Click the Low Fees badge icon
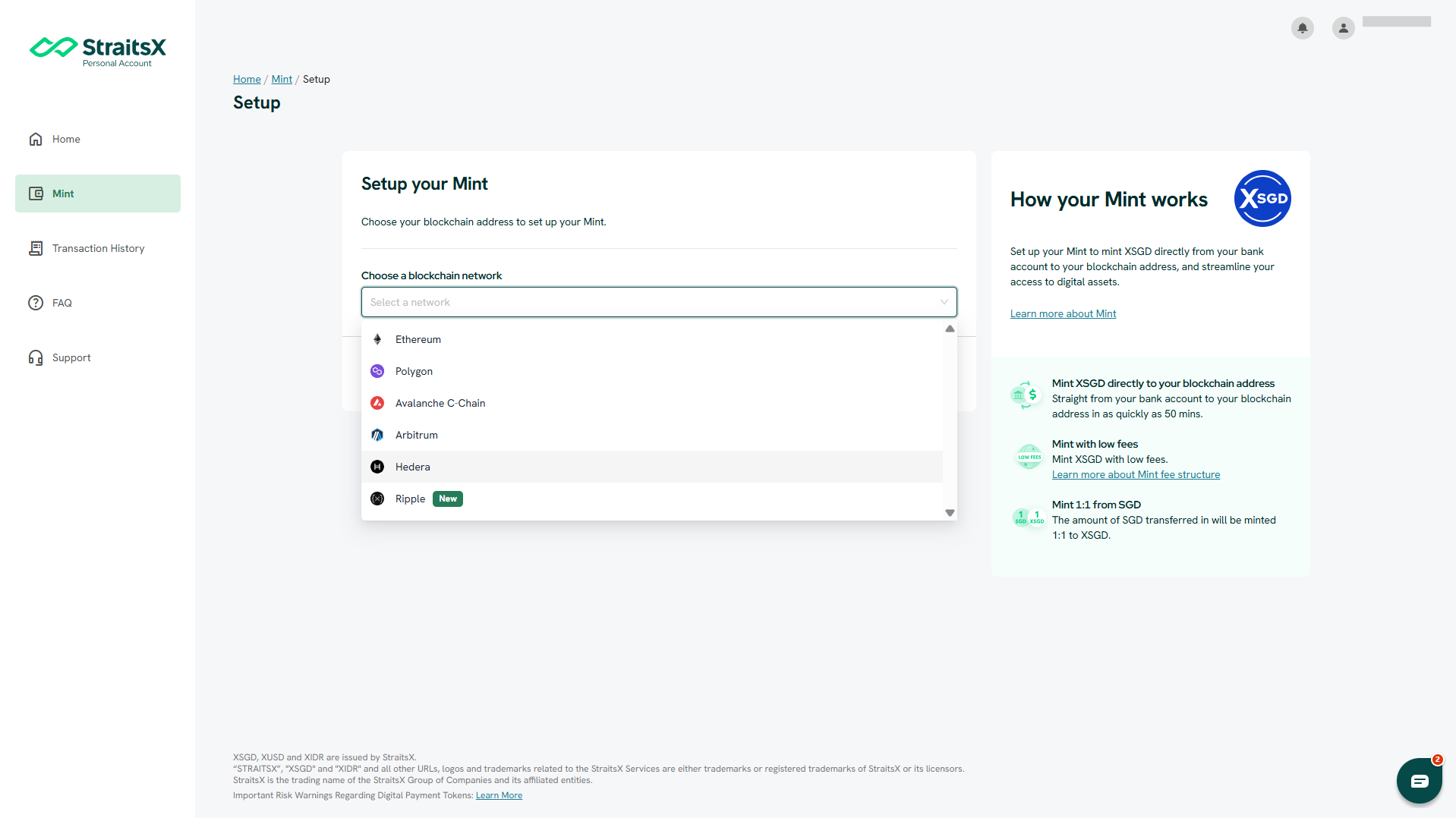 point(1029,457)
